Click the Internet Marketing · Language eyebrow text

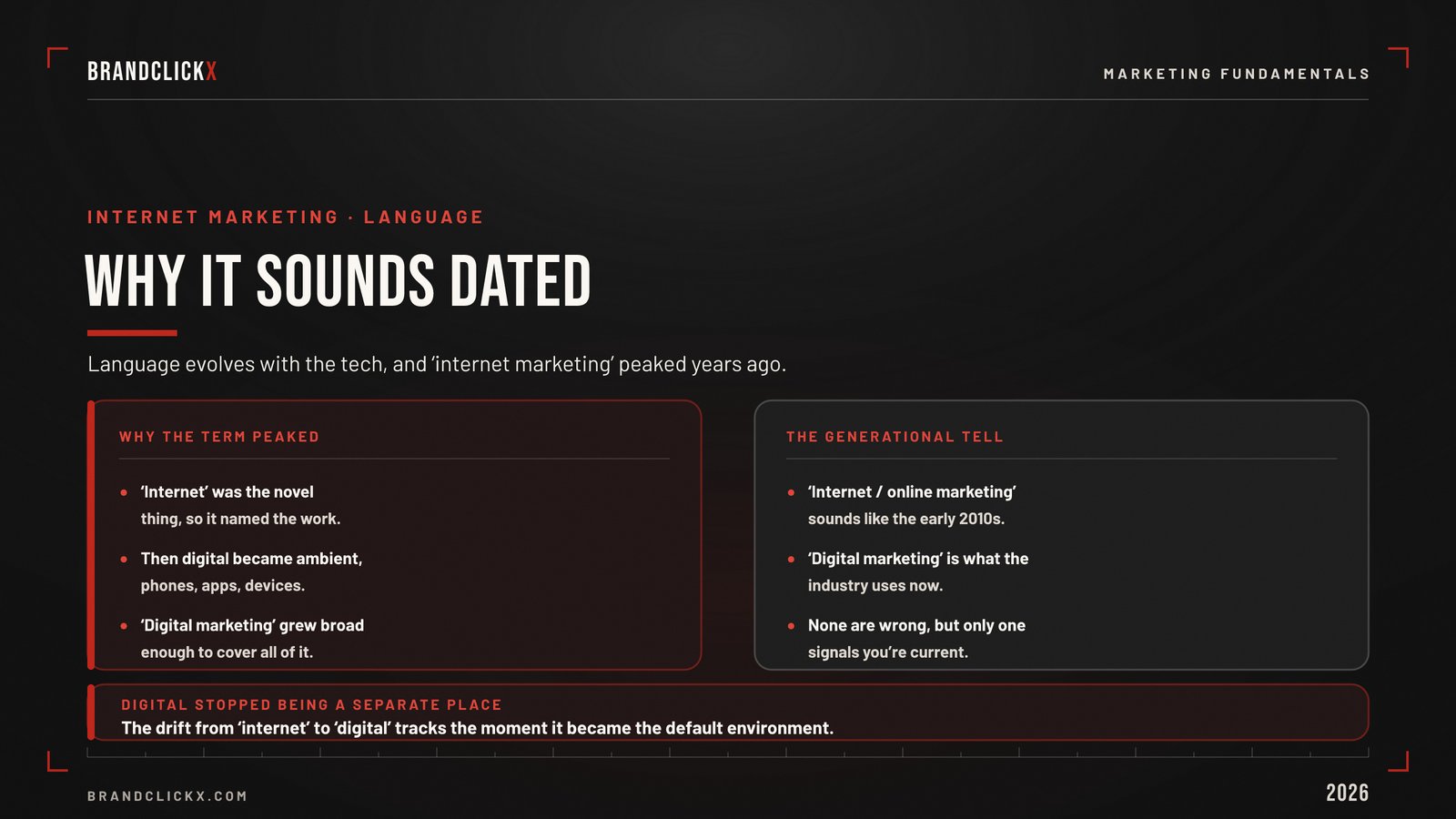[x=285, y=217]
